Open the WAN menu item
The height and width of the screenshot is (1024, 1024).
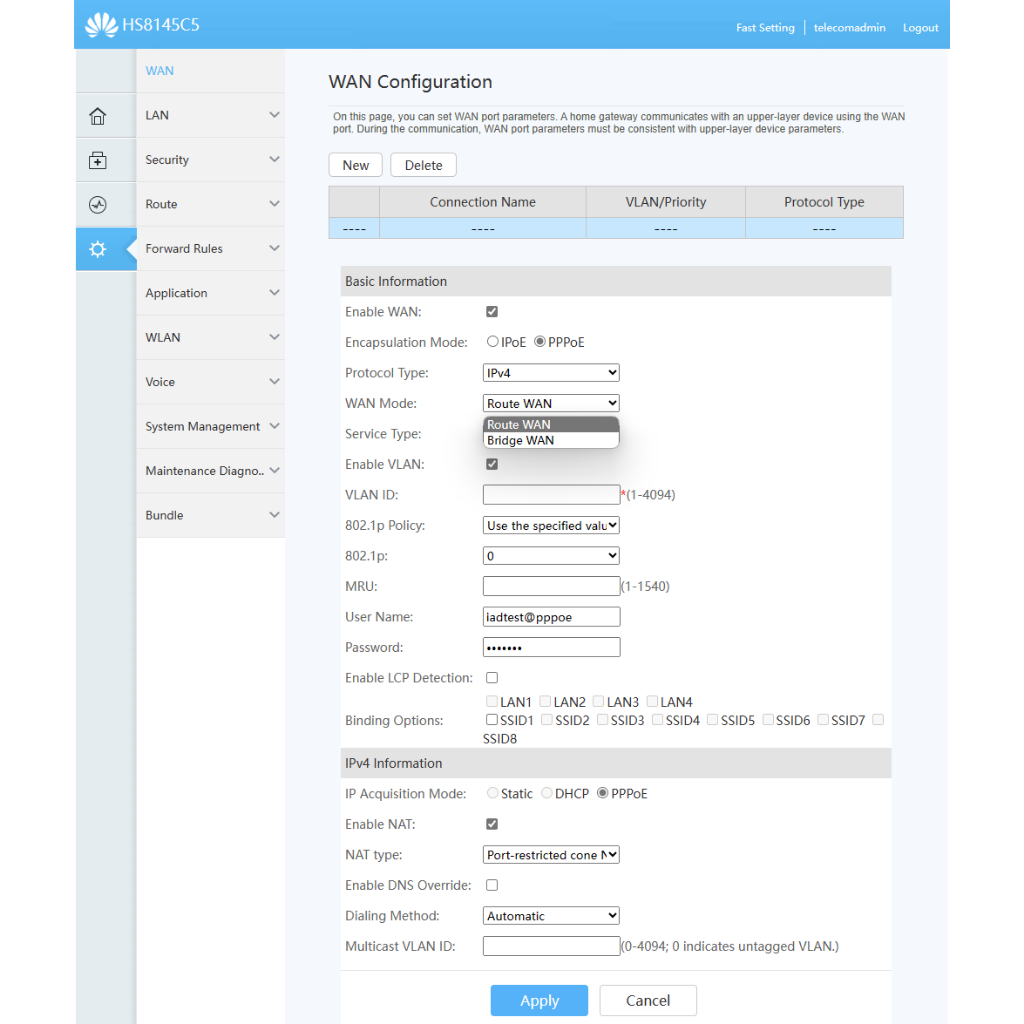pos(160,71)
